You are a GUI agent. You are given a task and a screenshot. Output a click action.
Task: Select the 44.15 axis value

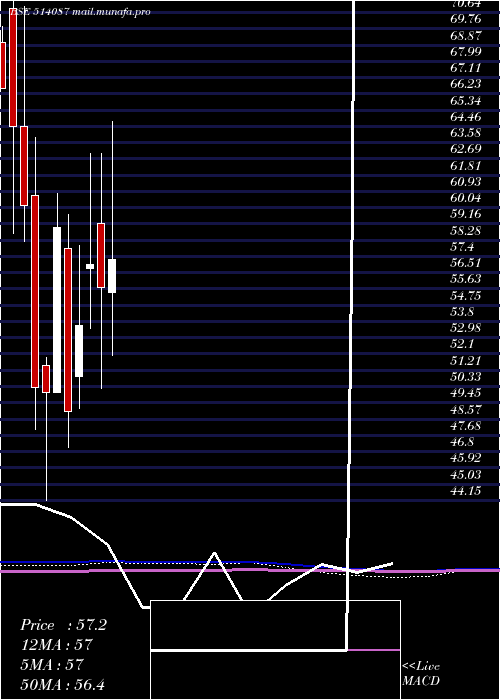click(x=466, y=490)
